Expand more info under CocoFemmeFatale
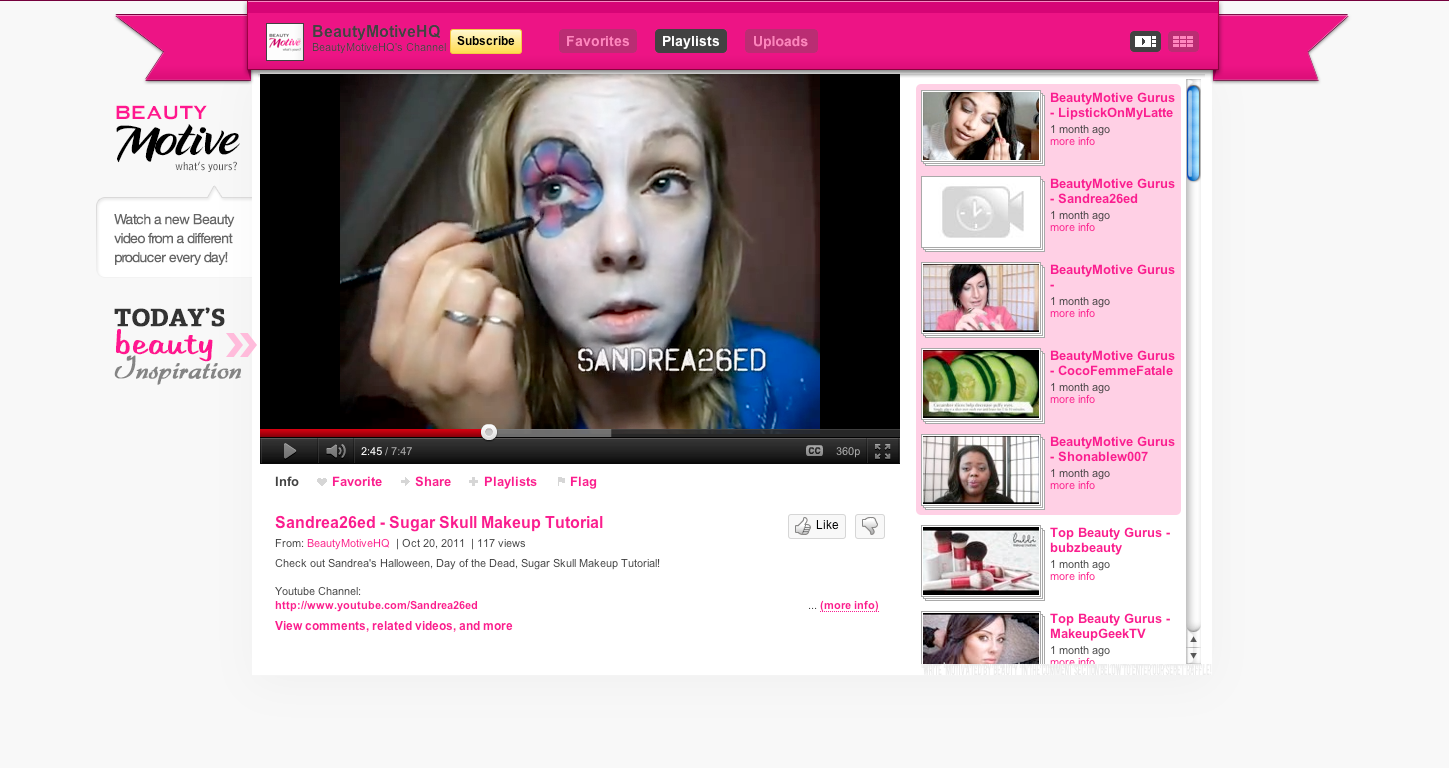 tap(1072, 400)
